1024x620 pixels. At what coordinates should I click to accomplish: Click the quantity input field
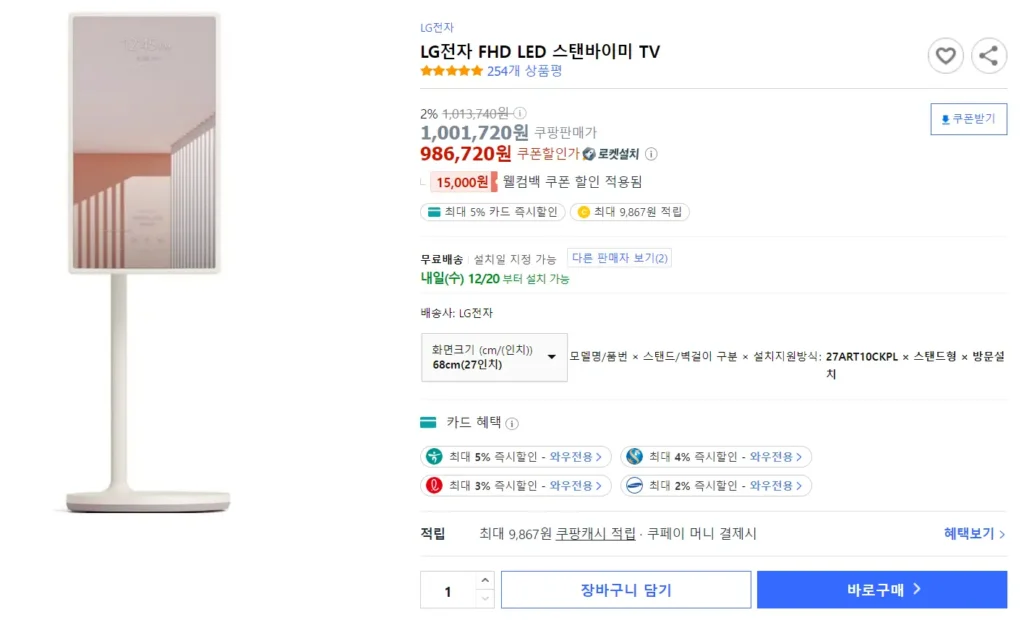point(448,589)
